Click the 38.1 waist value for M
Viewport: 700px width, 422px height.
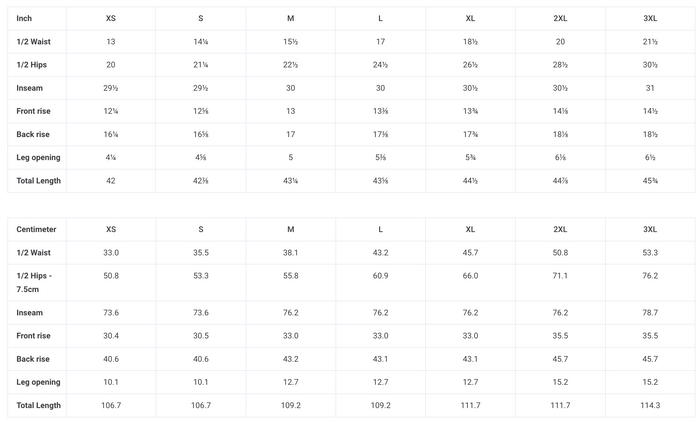(x=290, y=253)
